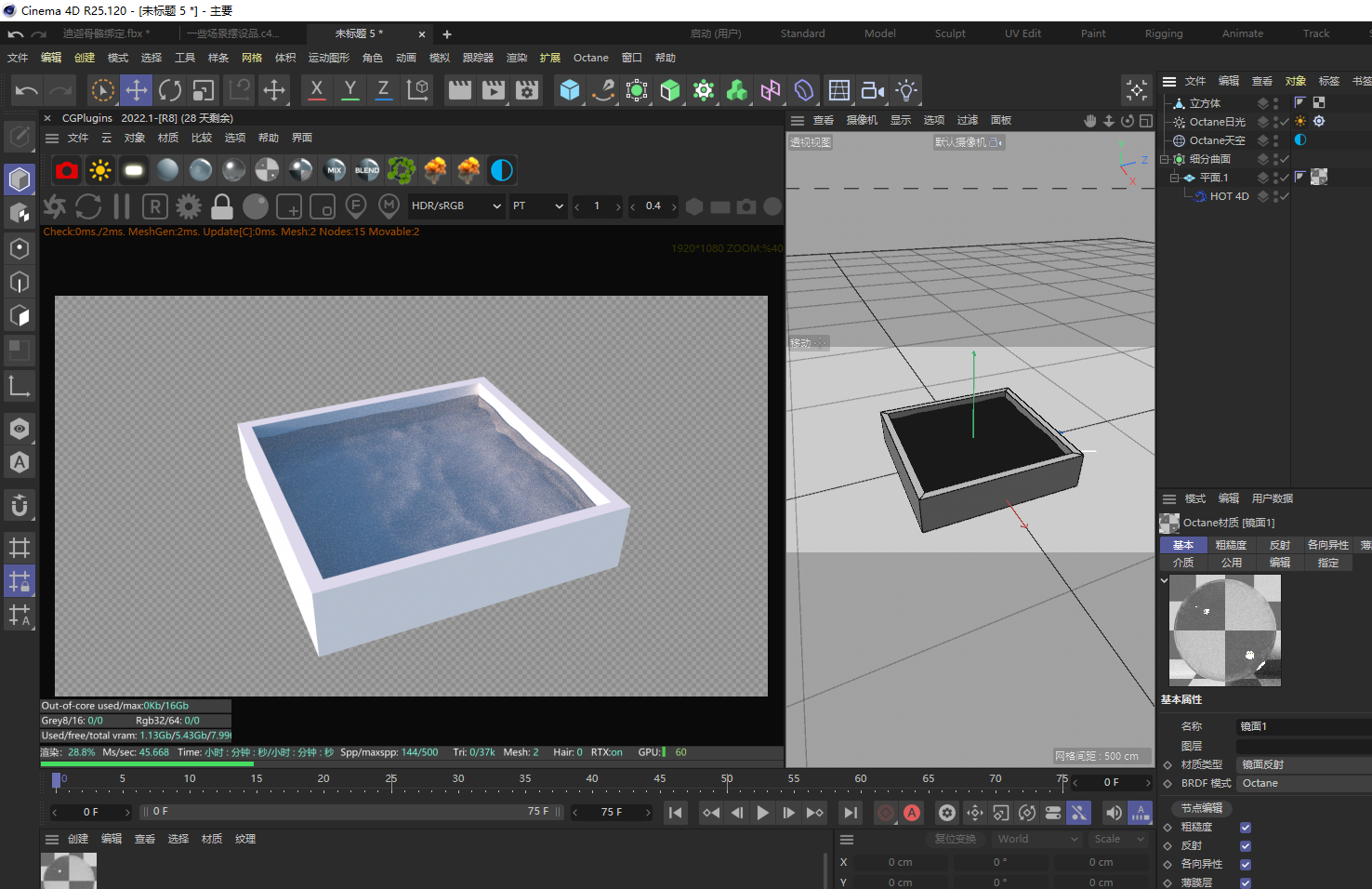Select the Move tool in top toolbar
The width and height of the screenshot is (1372, 889).
tap(137, 90)
